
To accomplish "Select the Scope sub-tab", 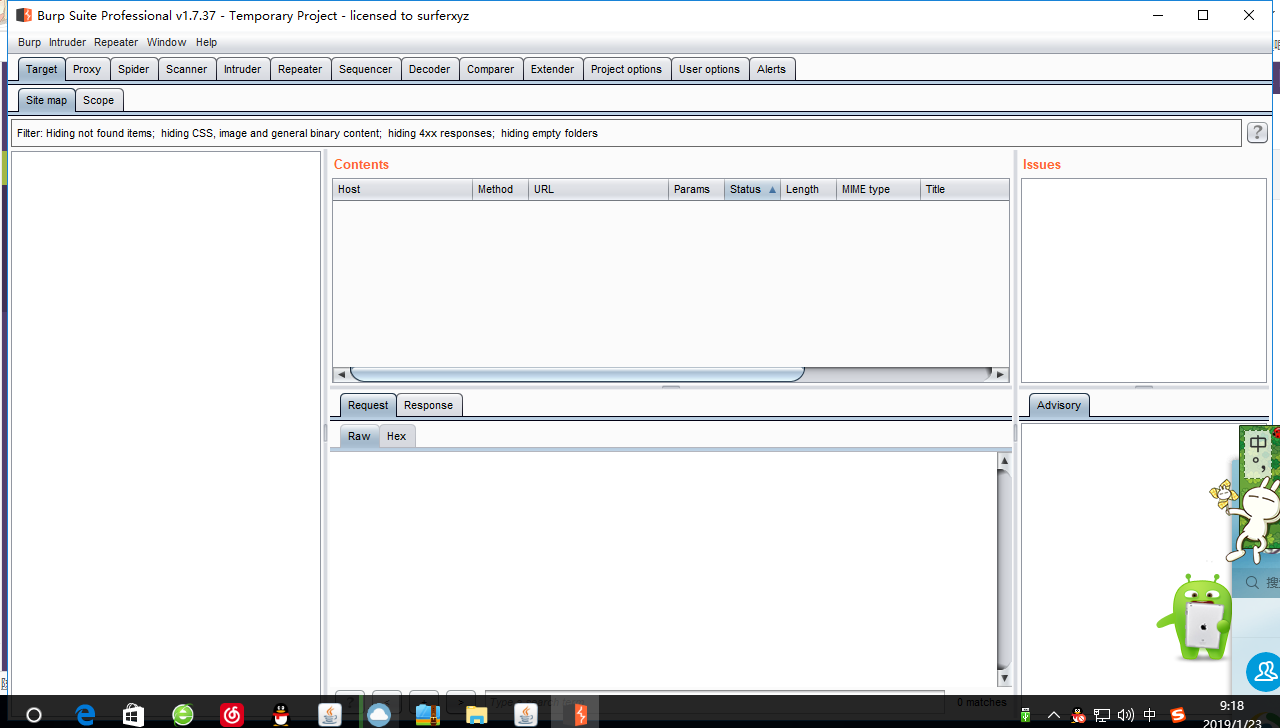I will (x=98, y=100).
